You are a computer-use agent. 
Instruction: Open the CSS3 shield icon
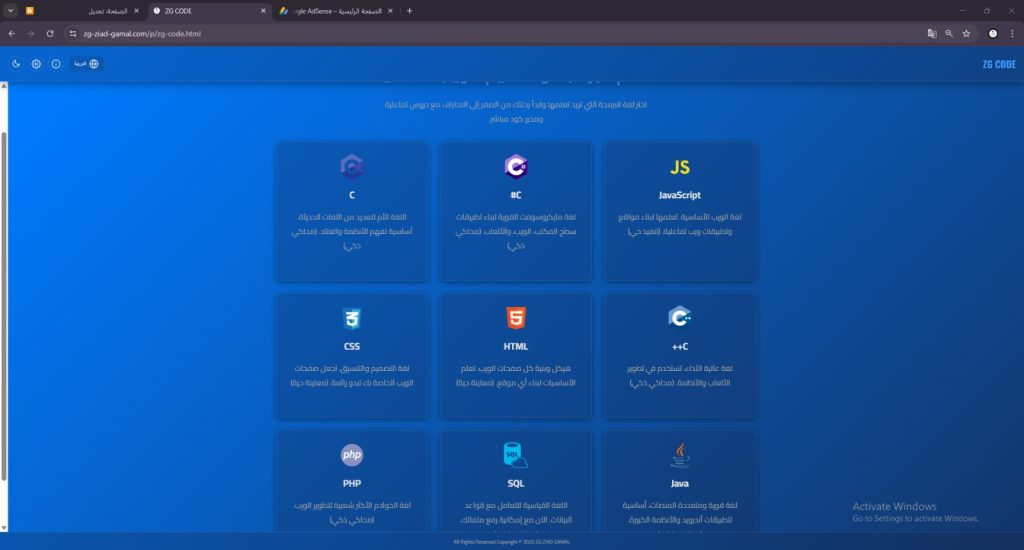click(351, 318)
